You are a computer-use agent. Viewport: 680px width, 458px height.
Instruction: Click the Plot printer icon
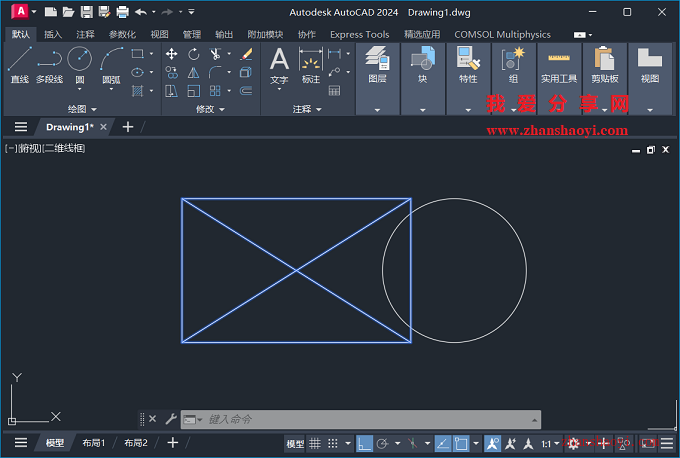[x=123, y=12]
